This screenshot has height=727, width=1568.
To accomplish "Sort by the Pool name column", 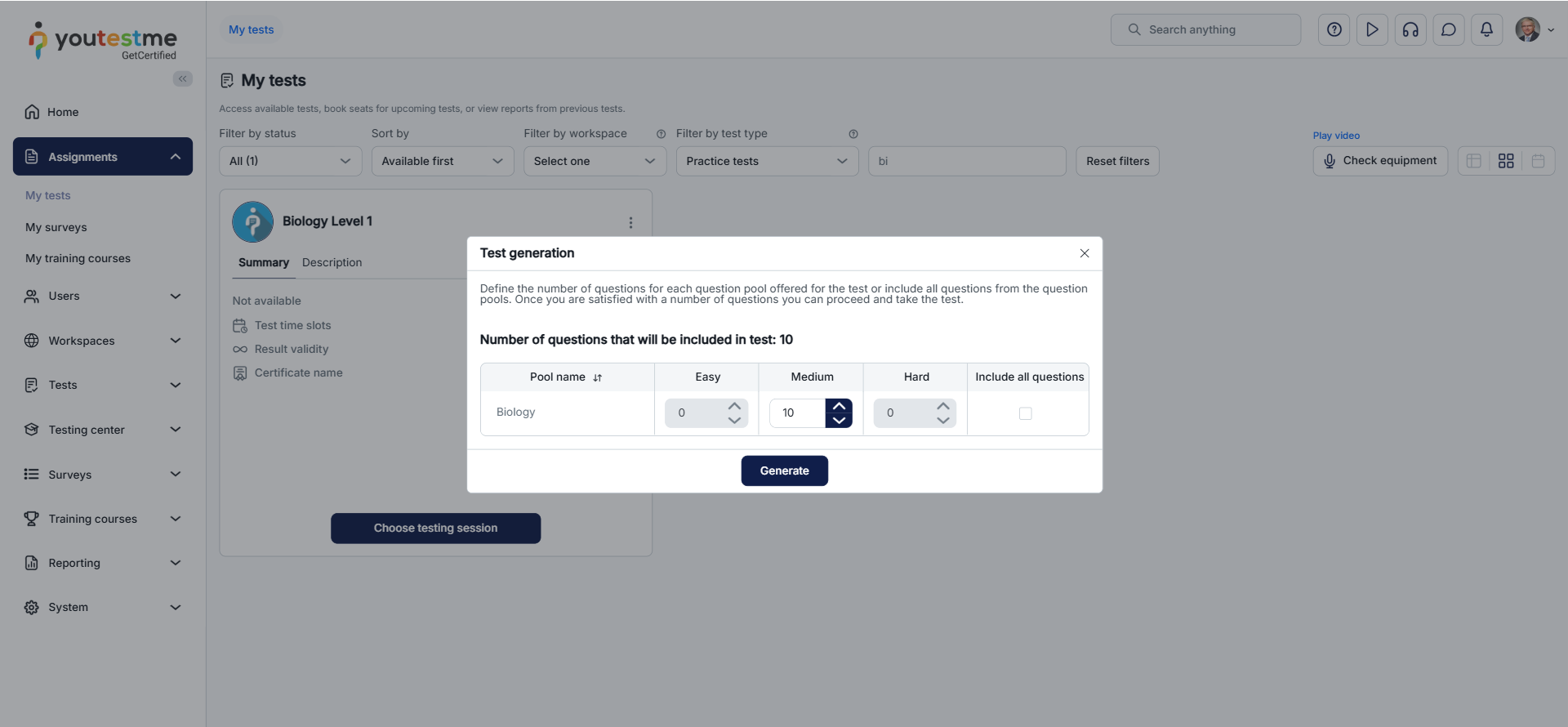I will (566, 377).
